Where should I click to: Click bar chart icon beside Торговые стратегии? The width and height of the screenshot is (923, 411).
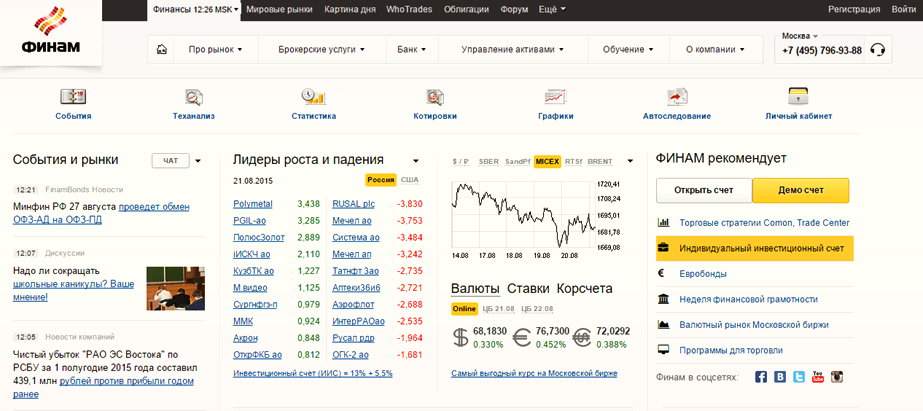[x=663, y=223]
